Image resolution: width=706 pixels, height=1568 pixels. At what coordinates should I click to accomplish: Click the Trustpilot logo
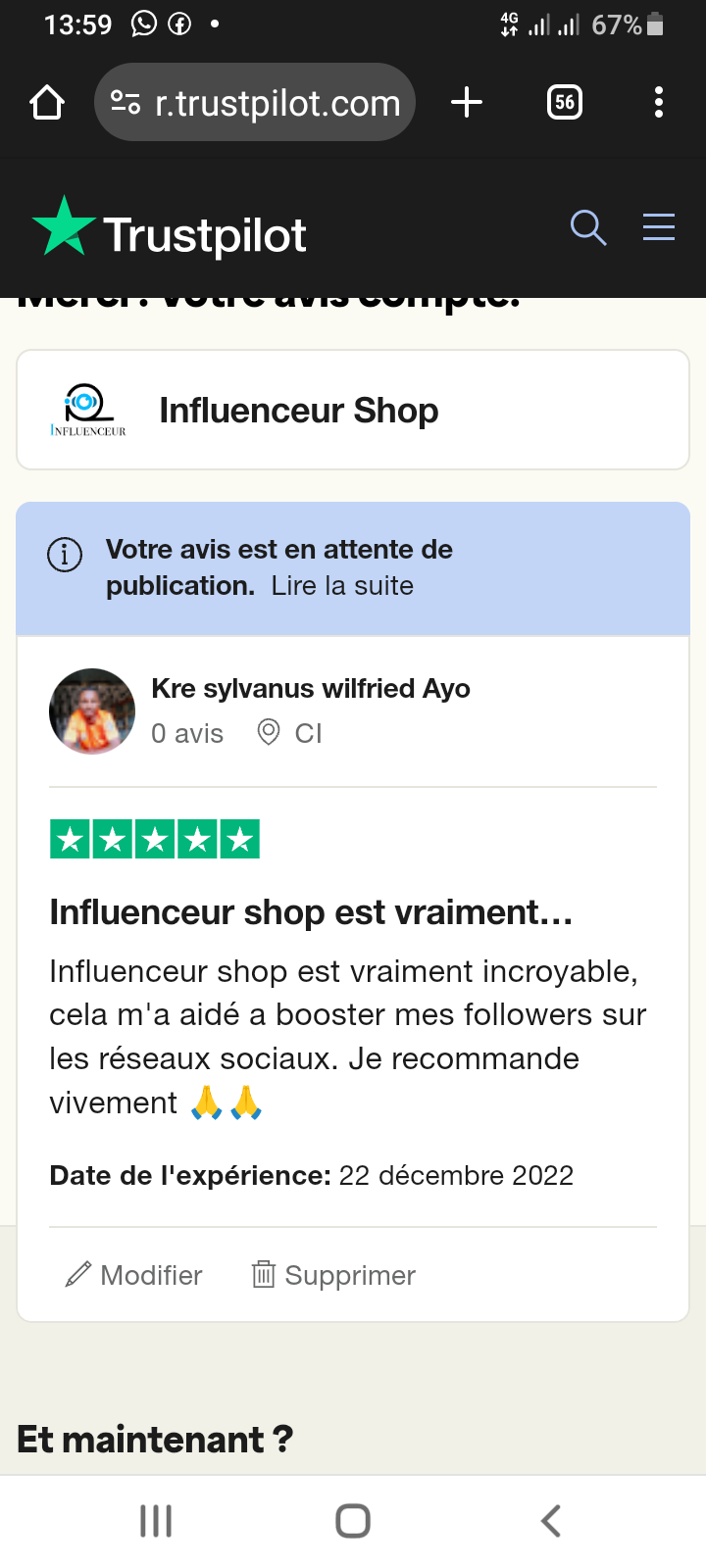coord(170,233)
